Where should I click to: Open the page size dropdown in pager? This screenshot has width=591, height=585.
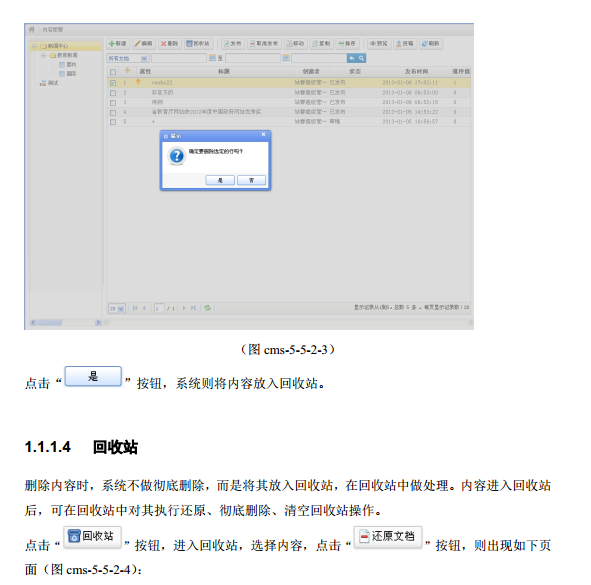pyautogui.click(x=116, y=308)
